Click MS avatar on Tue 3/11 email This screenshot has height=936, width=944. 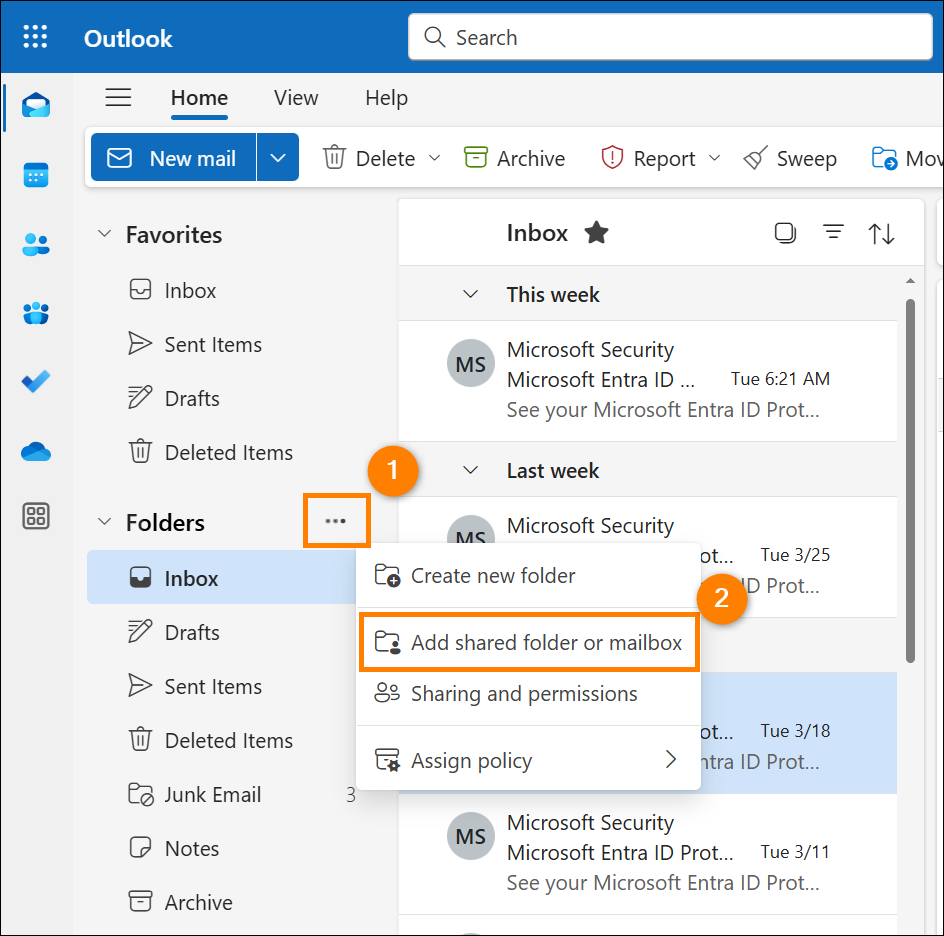pos(471,835)
